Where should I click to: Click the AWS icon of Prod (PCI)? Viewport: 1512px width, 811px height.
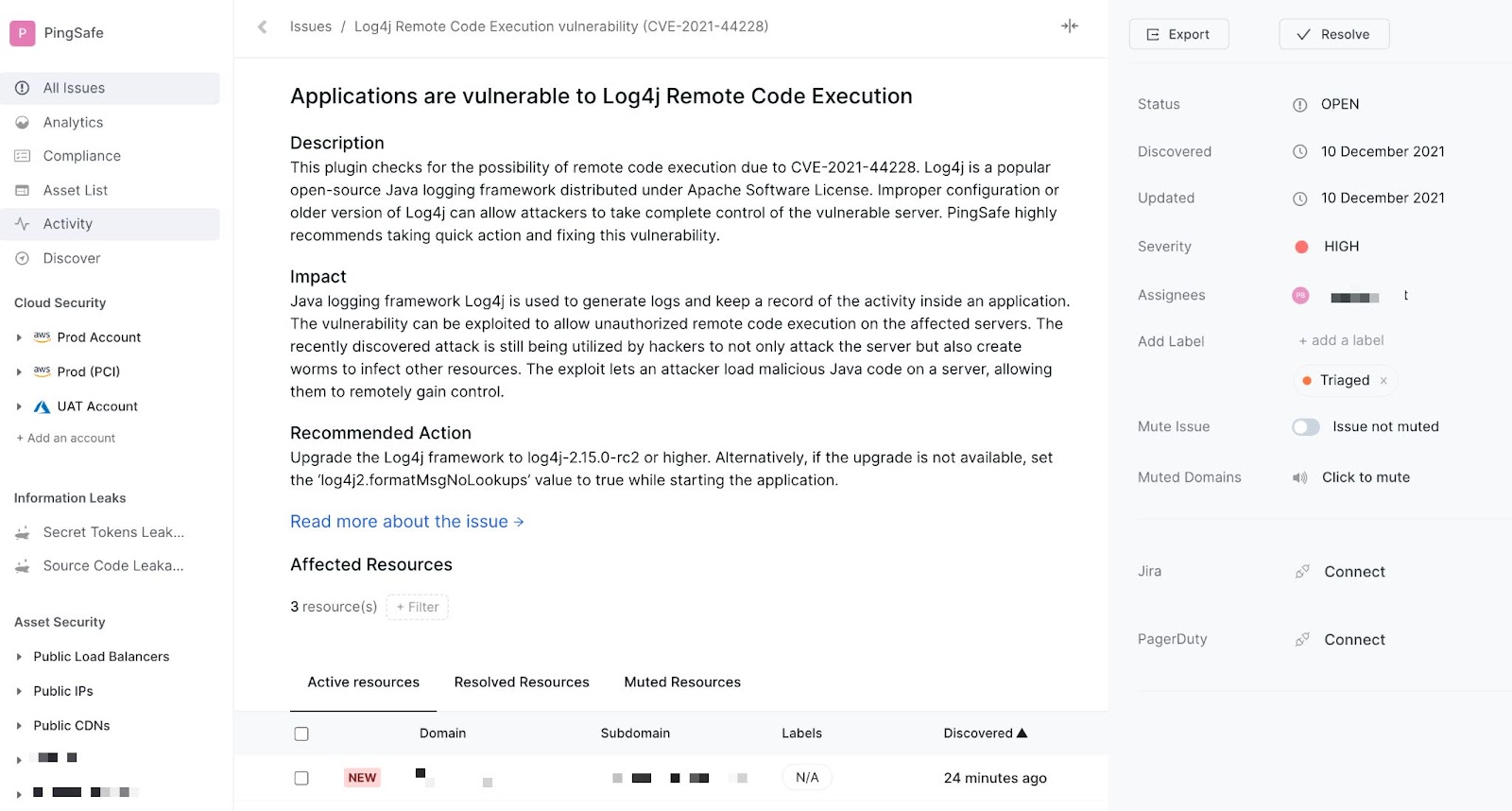(x=42, y=371)
